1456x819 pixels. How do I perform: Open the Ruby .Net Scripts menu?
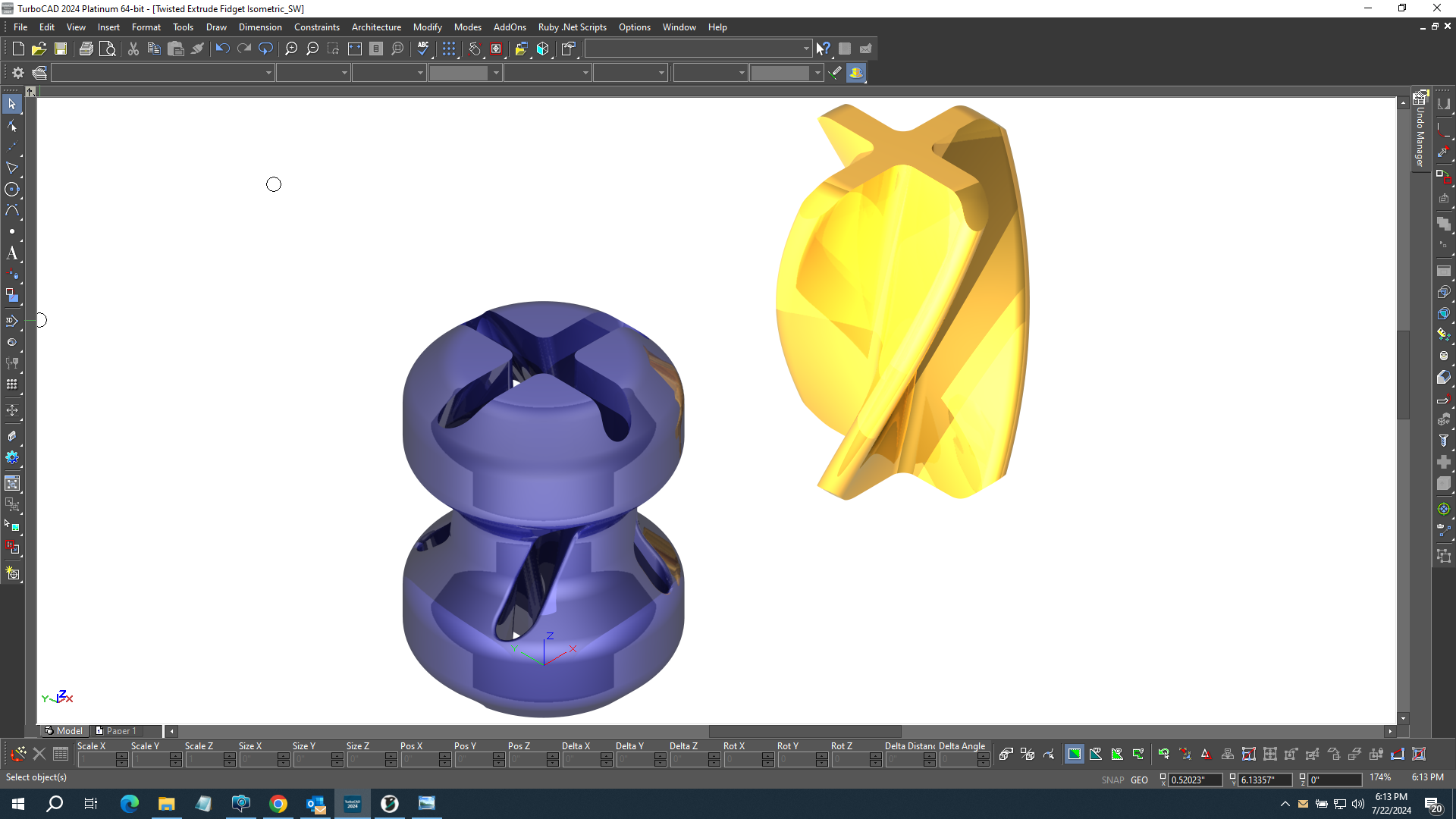(x=573, y=27)
